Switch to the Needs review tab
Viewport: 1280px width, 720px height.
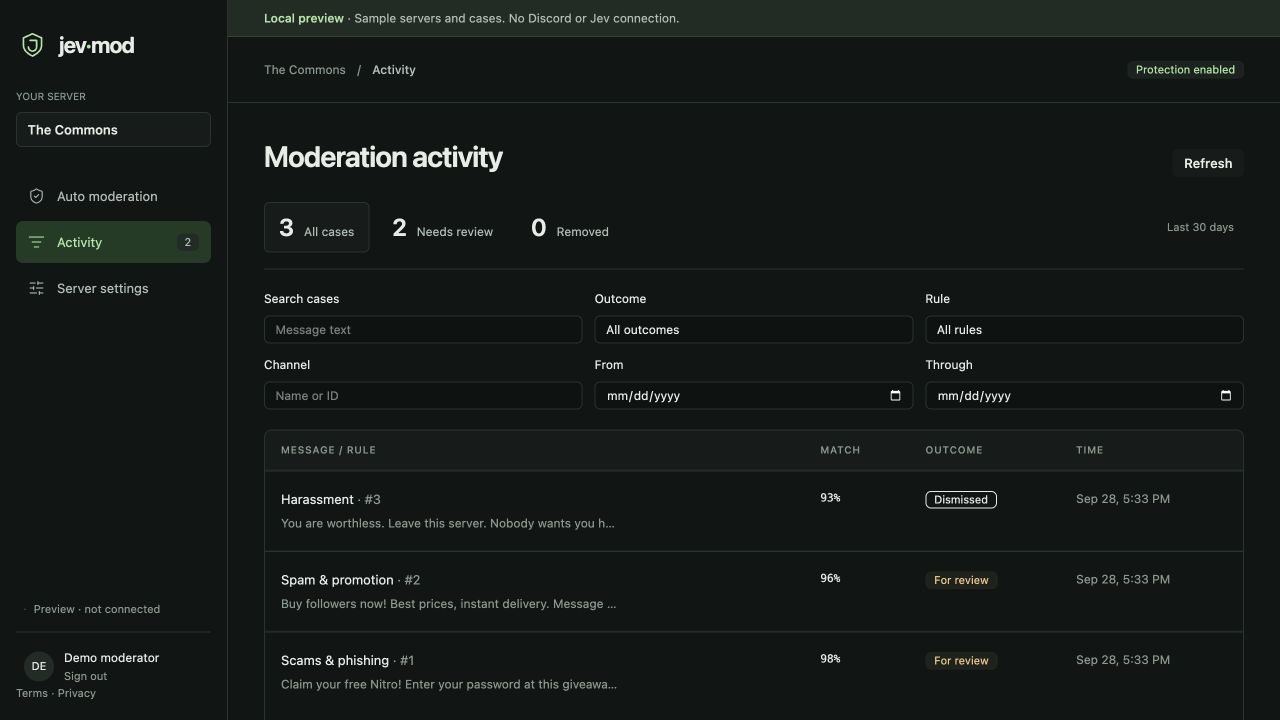442,228
